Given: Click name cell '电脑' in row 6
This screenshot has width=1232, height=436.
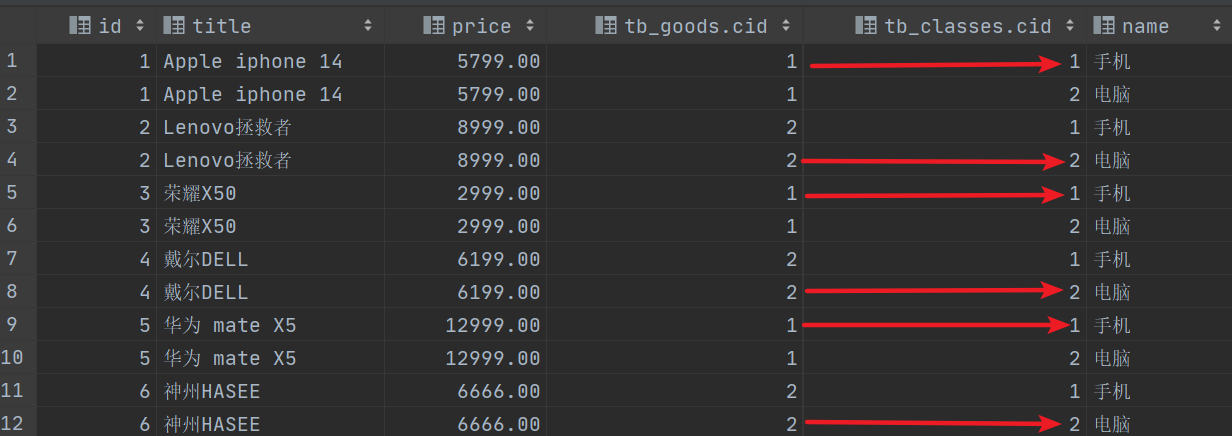Looking at the screenshot, I should point(1112,226).
